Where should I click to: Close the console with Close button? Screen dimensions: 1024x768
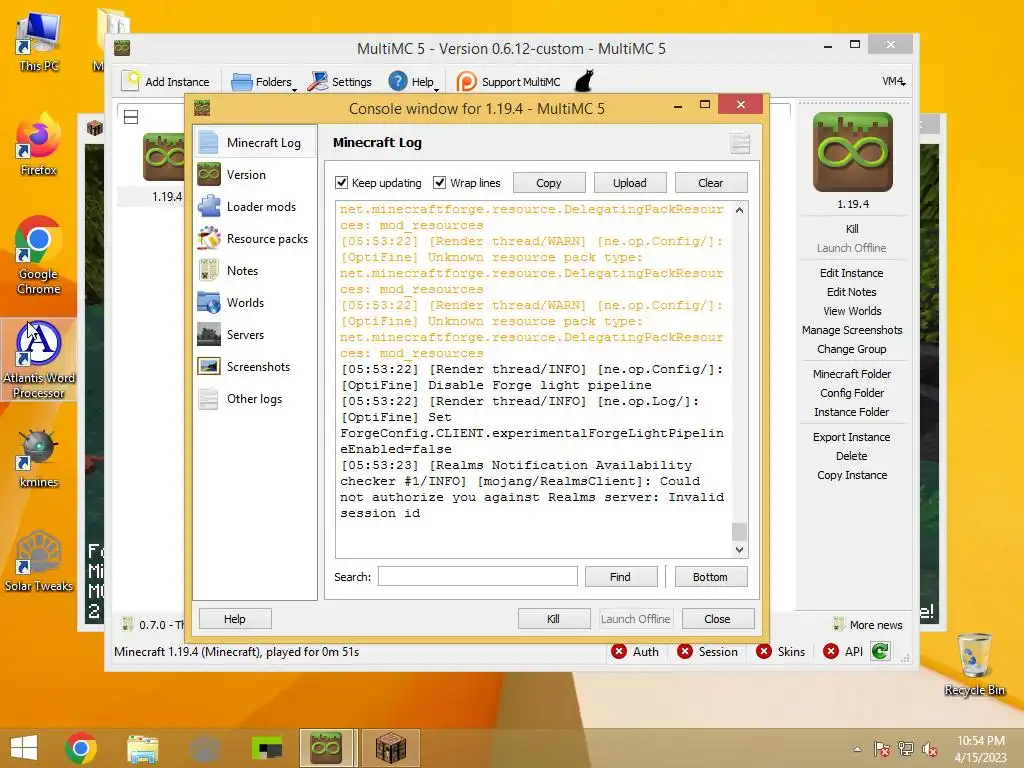click(718, 618)
